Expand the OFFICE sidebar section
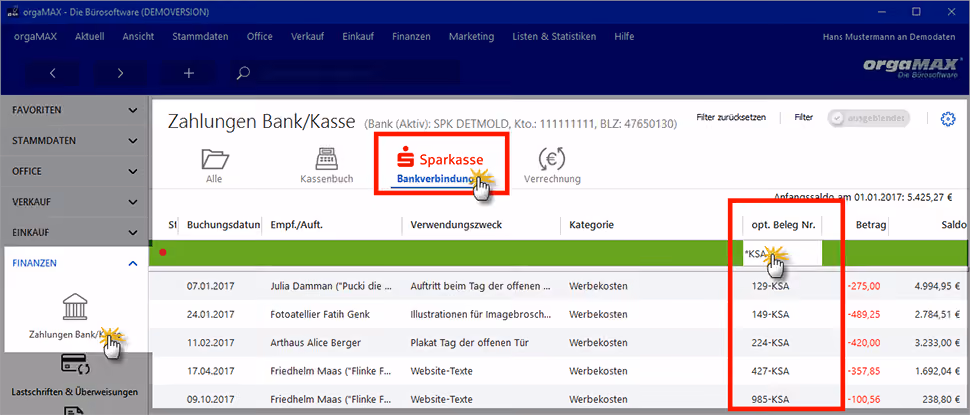 pyautogui.click(x=75, y=171)
